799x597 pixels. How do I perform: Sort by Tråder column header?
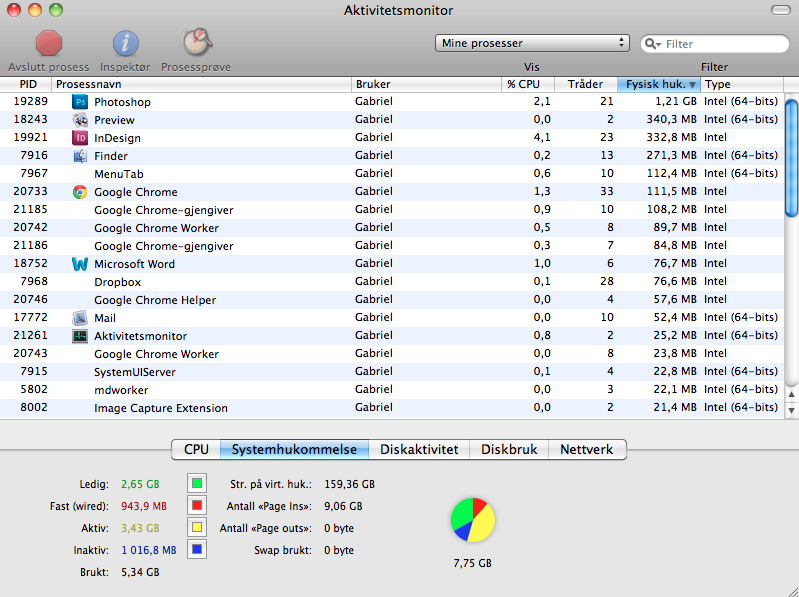tap(585, 85)
